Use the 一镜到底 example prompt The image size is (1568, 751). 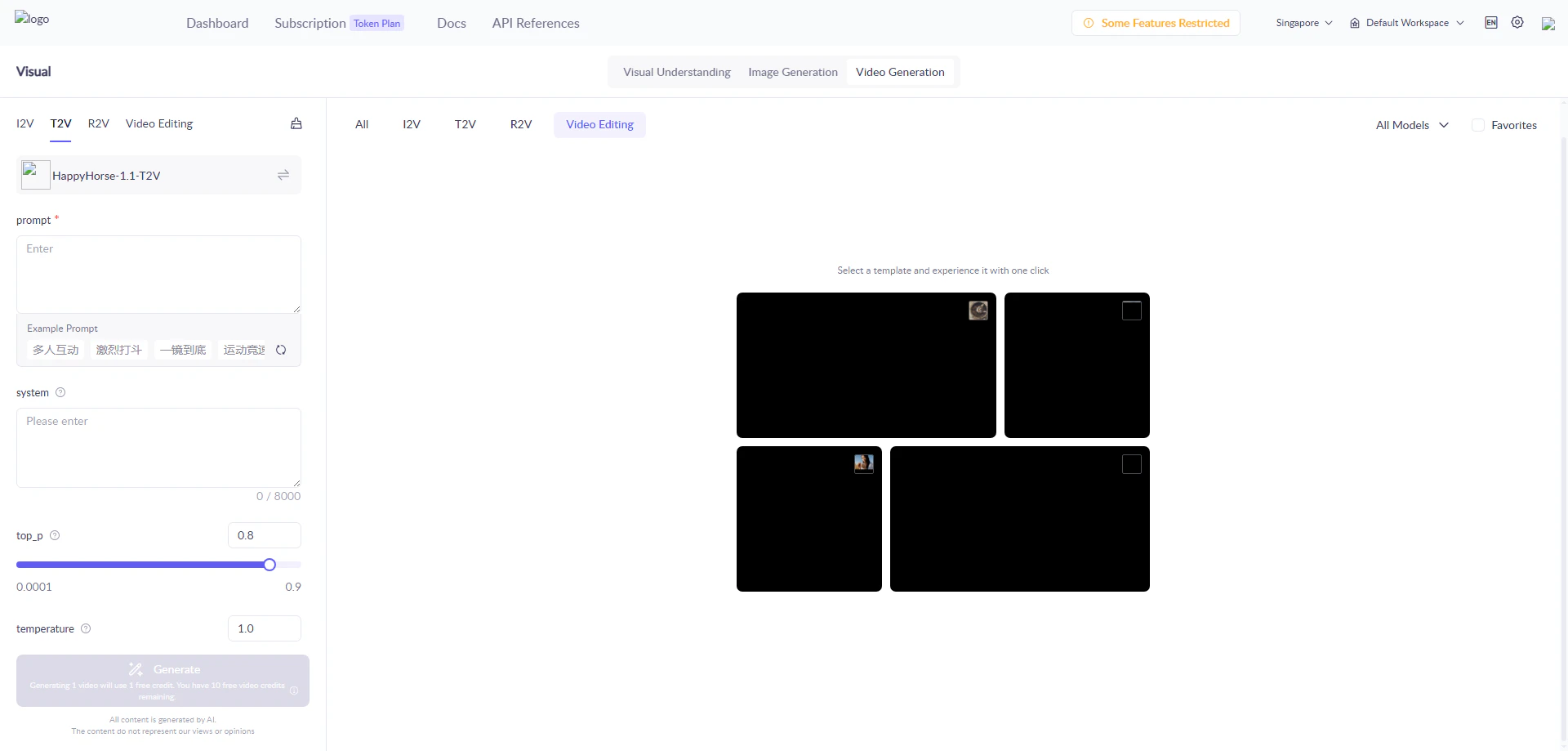[183, 350]
